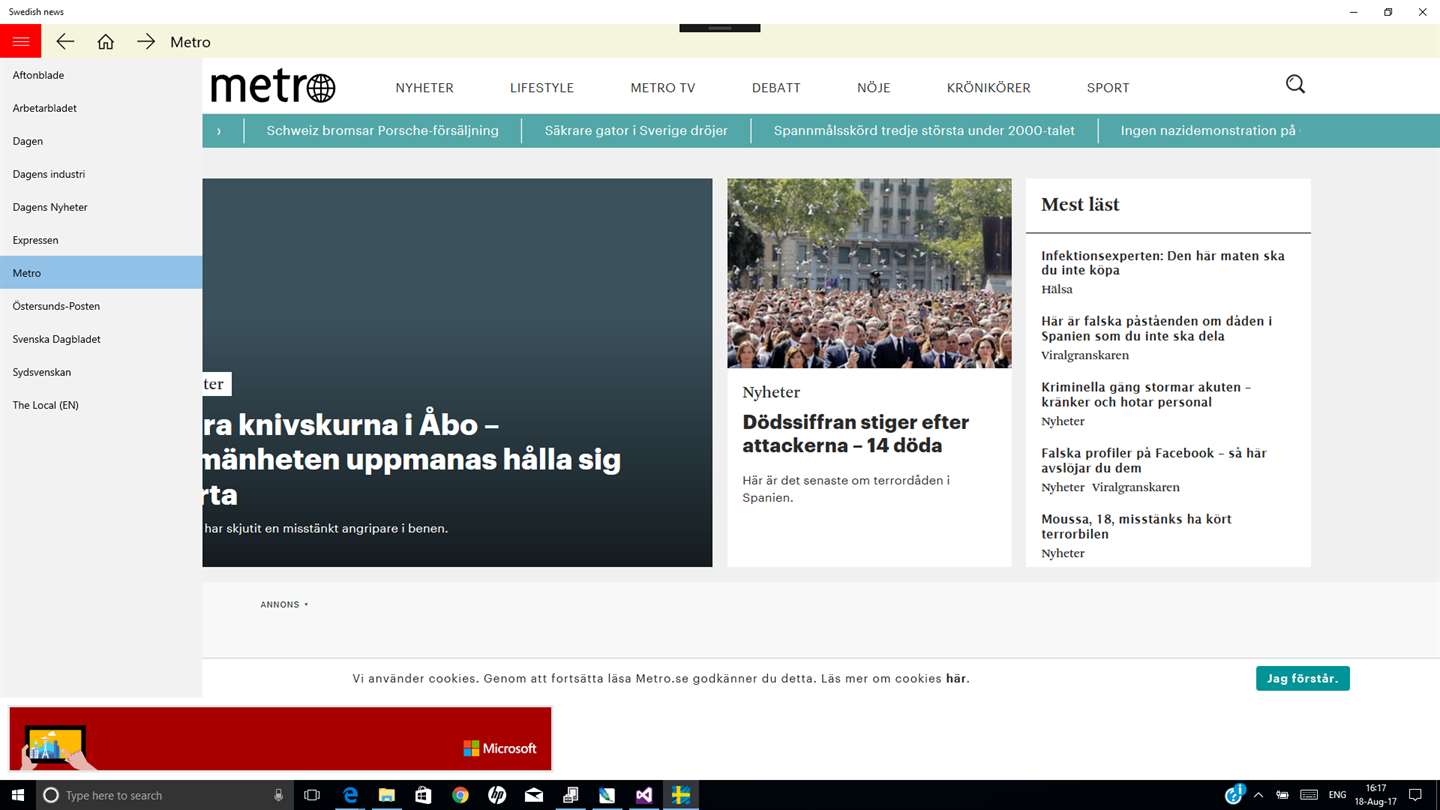Viewport: 1440px width, 810px height.
Task: Open File Explorer from taskbar
Action: 387,795
